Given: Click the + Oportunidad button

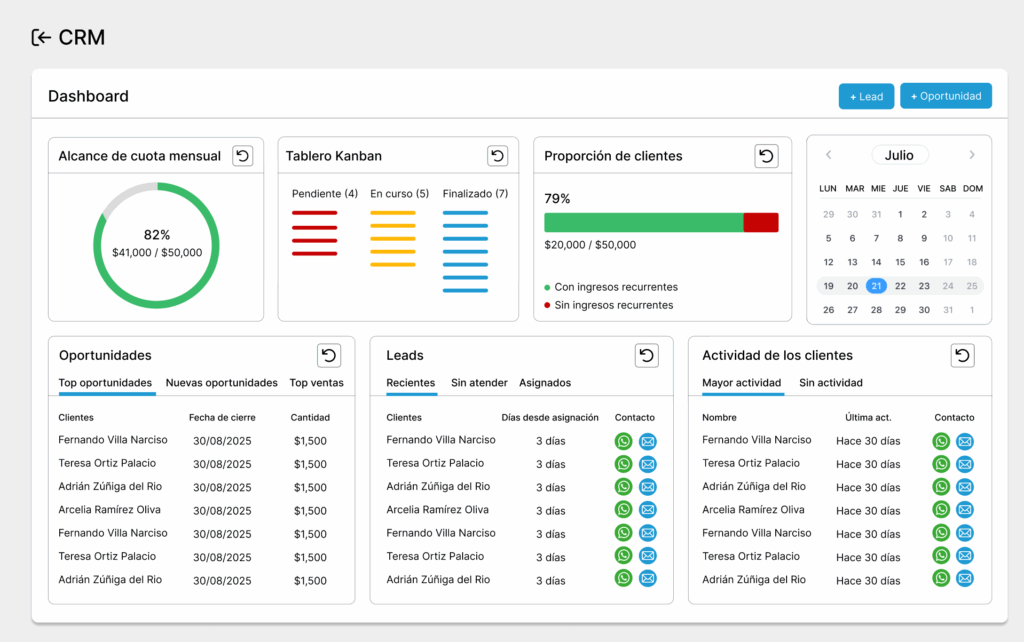Looking at the screenshot, I should click(x=945, y=96).
